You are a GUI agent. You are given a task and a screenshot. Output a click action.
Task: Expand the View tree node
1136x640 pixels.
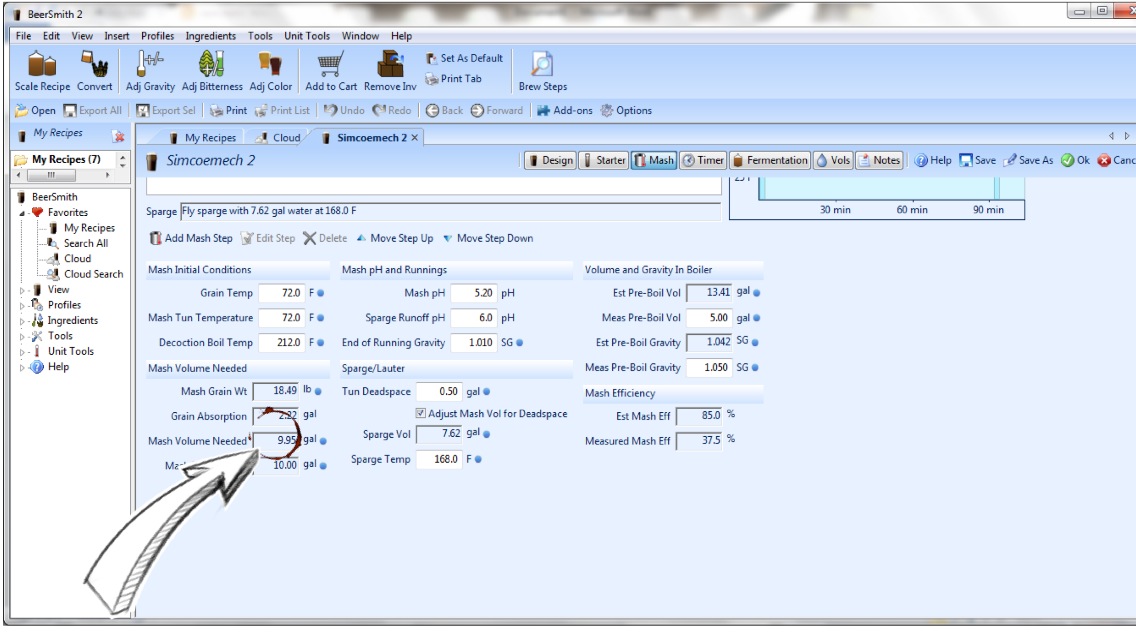(x=23, y=290)
